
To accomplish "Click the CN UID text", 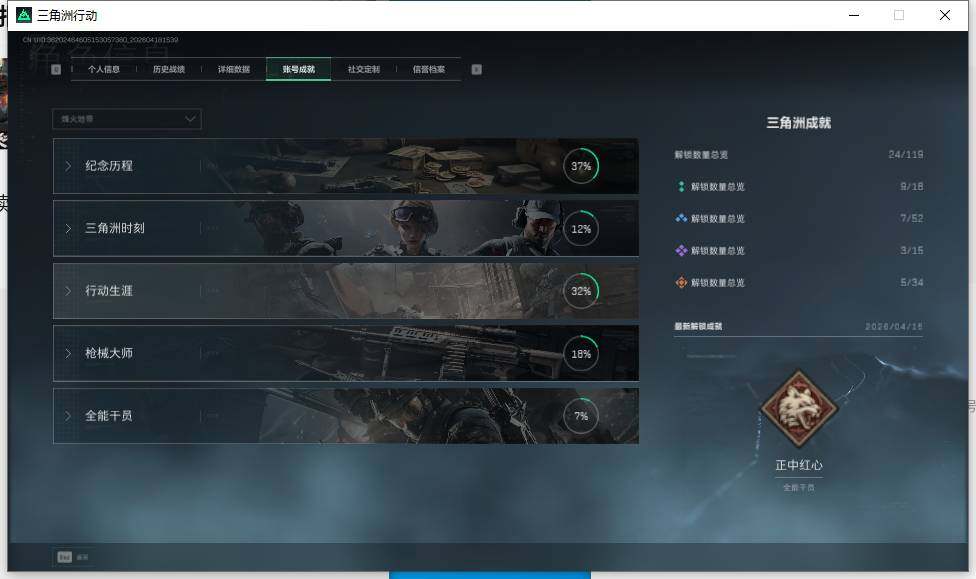I will click(100, 40).
